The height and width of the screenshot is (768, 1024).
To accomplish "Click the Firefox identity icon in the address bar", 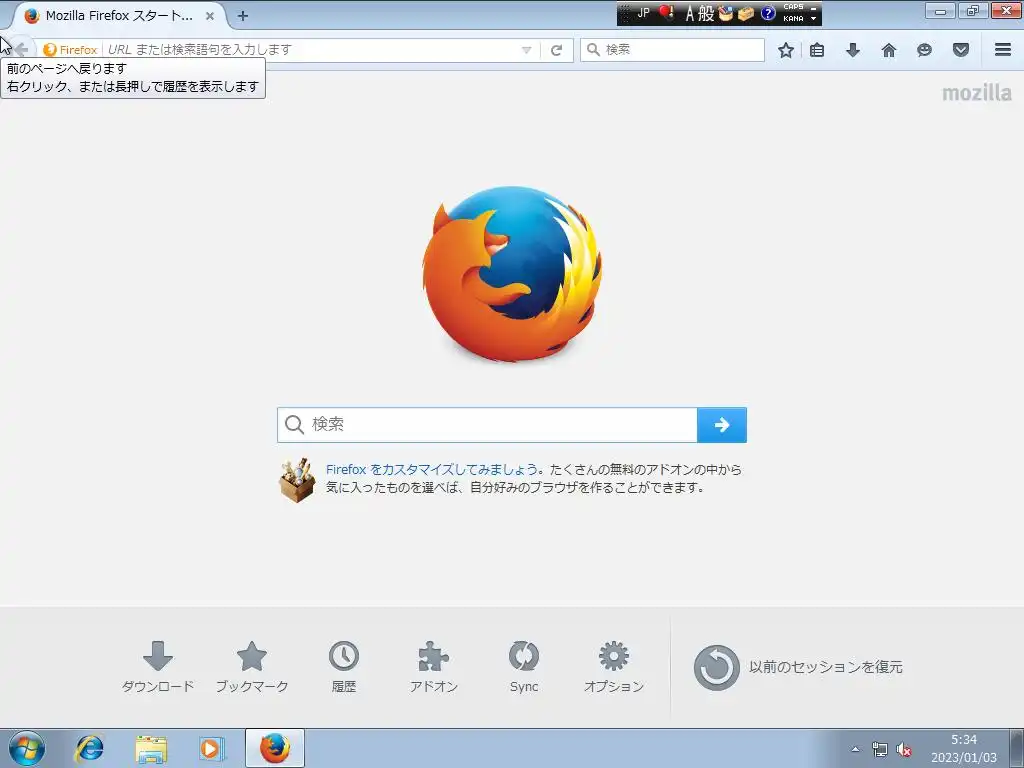I will (x=50, y=50).
